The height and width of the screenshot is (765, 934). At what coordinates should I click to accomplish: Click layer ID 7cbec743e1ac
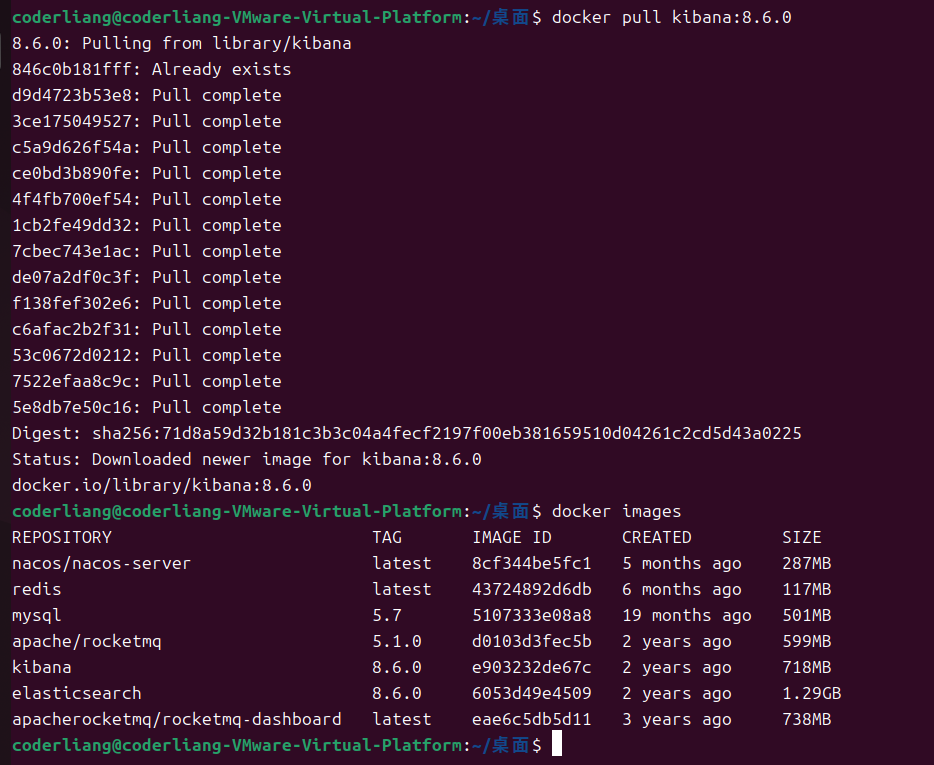point(72,251)
